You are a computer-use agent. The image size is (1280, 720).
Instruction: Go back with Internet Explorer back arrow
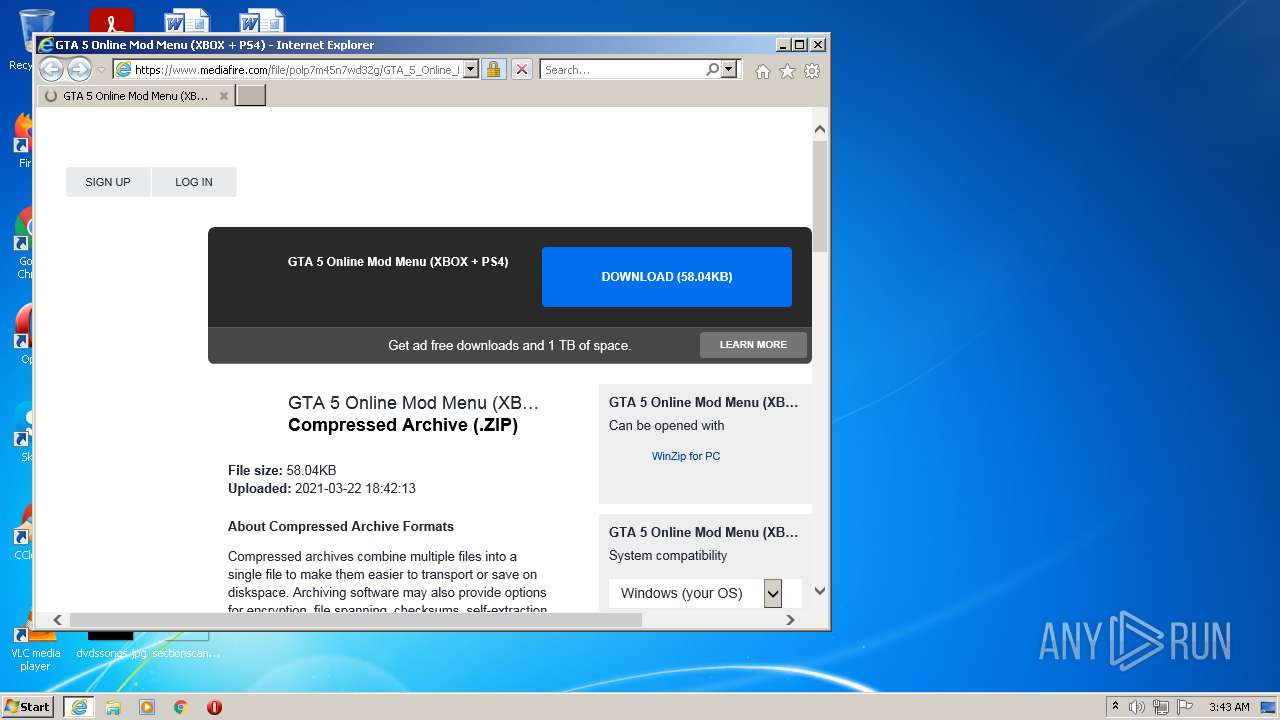coord(51,69)
